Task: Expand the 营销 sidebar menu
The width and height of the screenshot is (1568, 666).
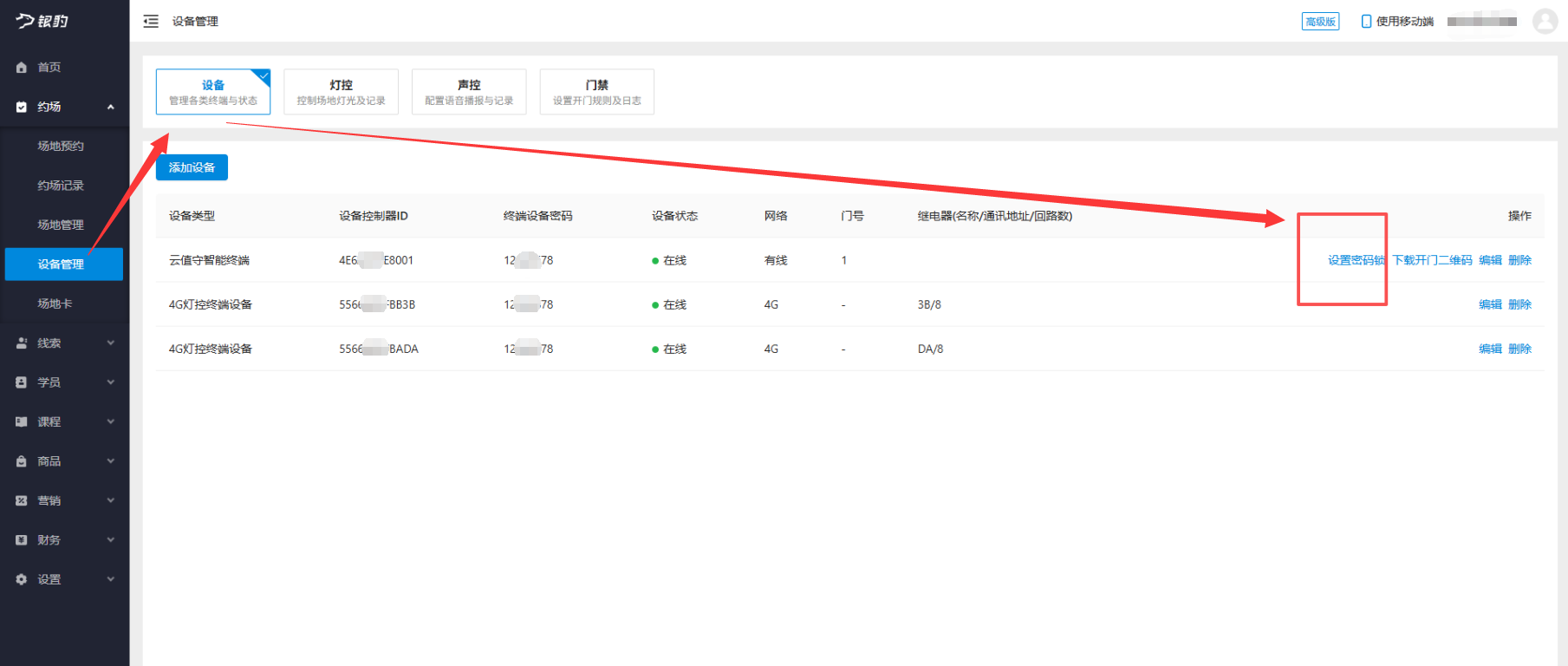Action: point(110,500)
